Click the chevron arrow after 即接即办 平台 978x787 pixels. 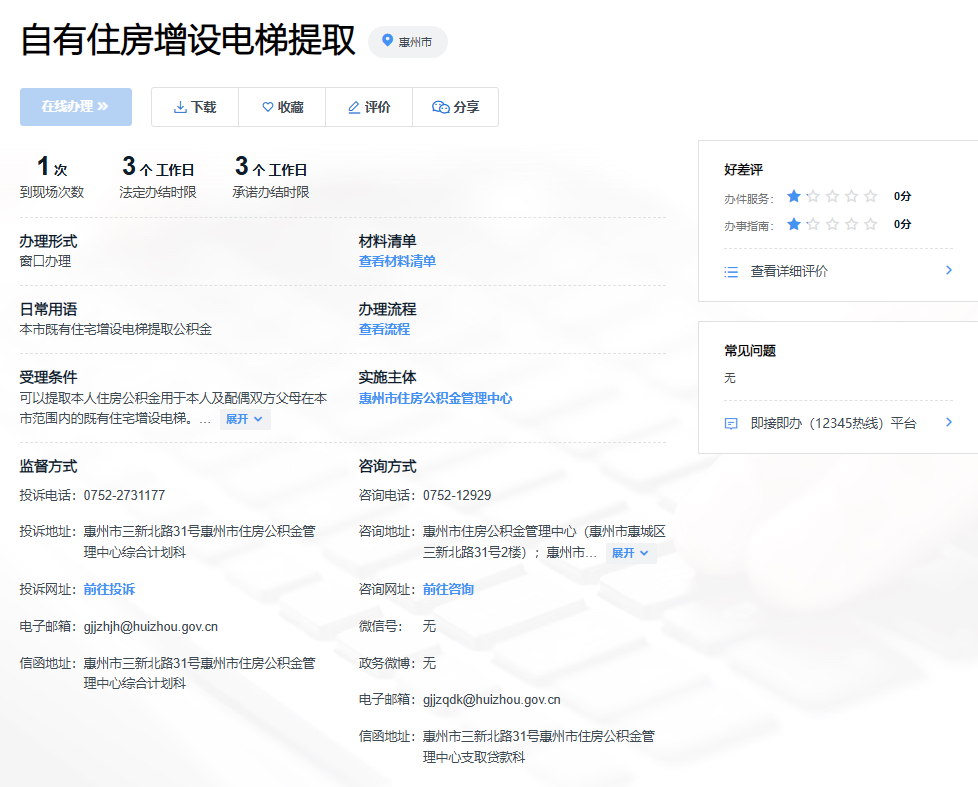point(949,422)
